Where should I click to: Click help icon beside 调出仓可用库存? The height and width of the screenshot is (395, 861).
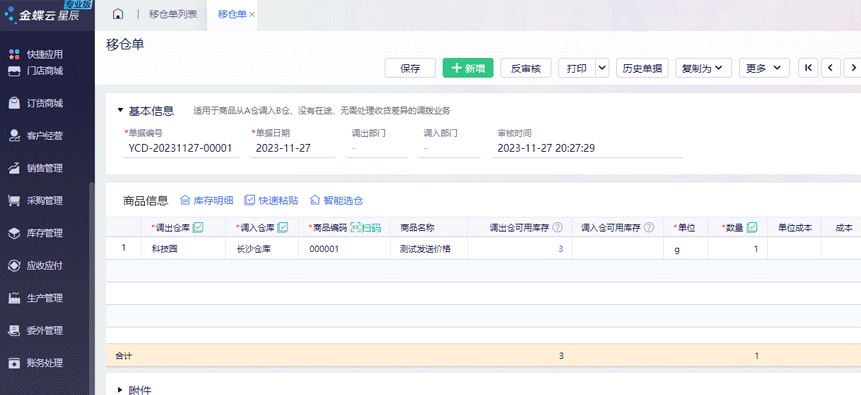pos(558,227)
